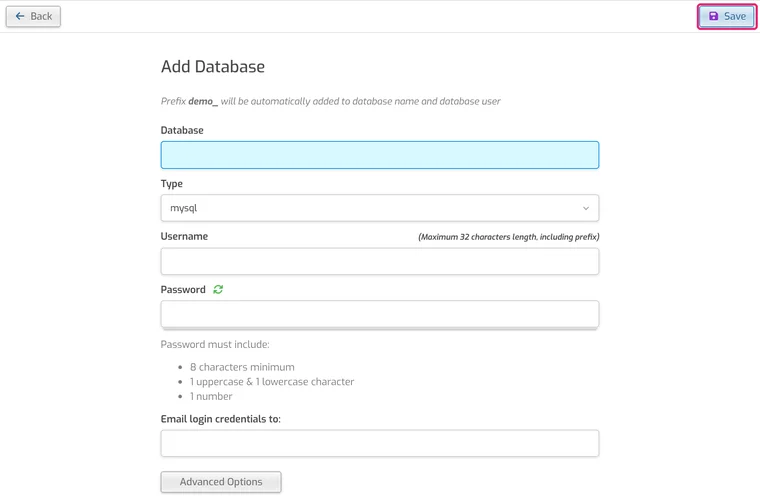The width and height of the screenshot is (760, 497).
Task: Click the Maximum 32 characters length note
Action: tap(508, 237)
